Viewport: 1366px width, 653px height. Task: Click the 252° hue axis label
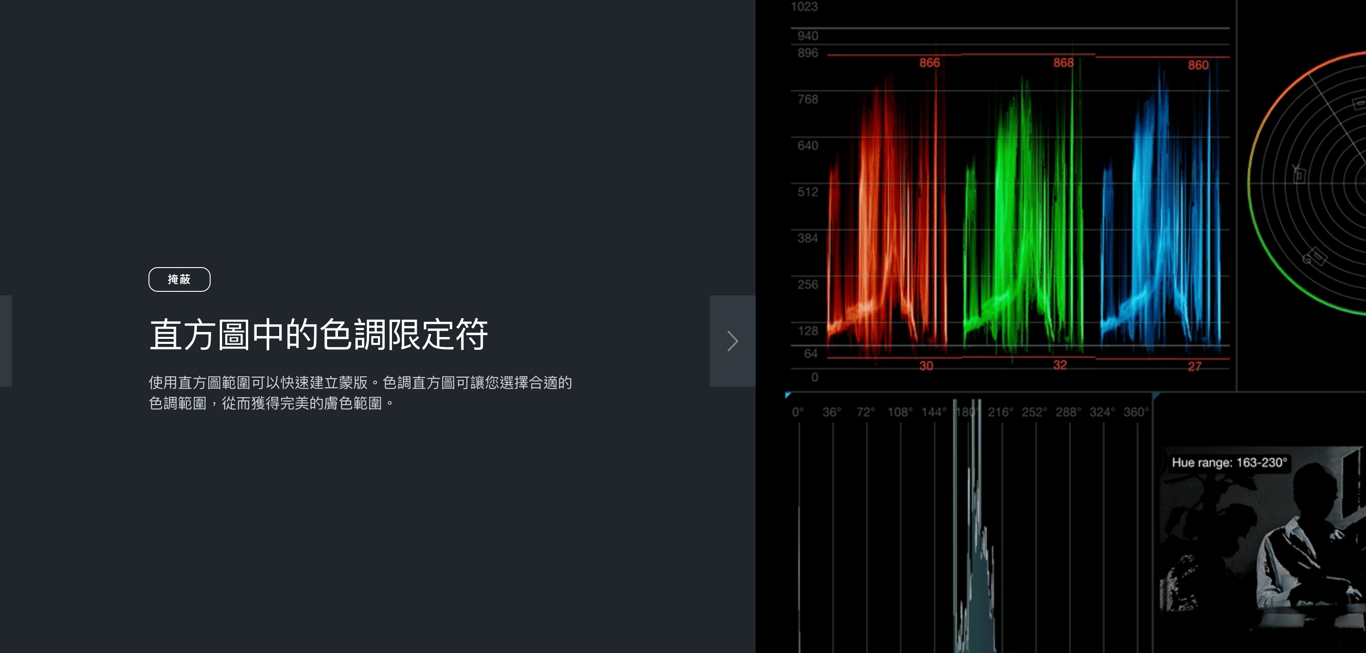click(1034, 412)
